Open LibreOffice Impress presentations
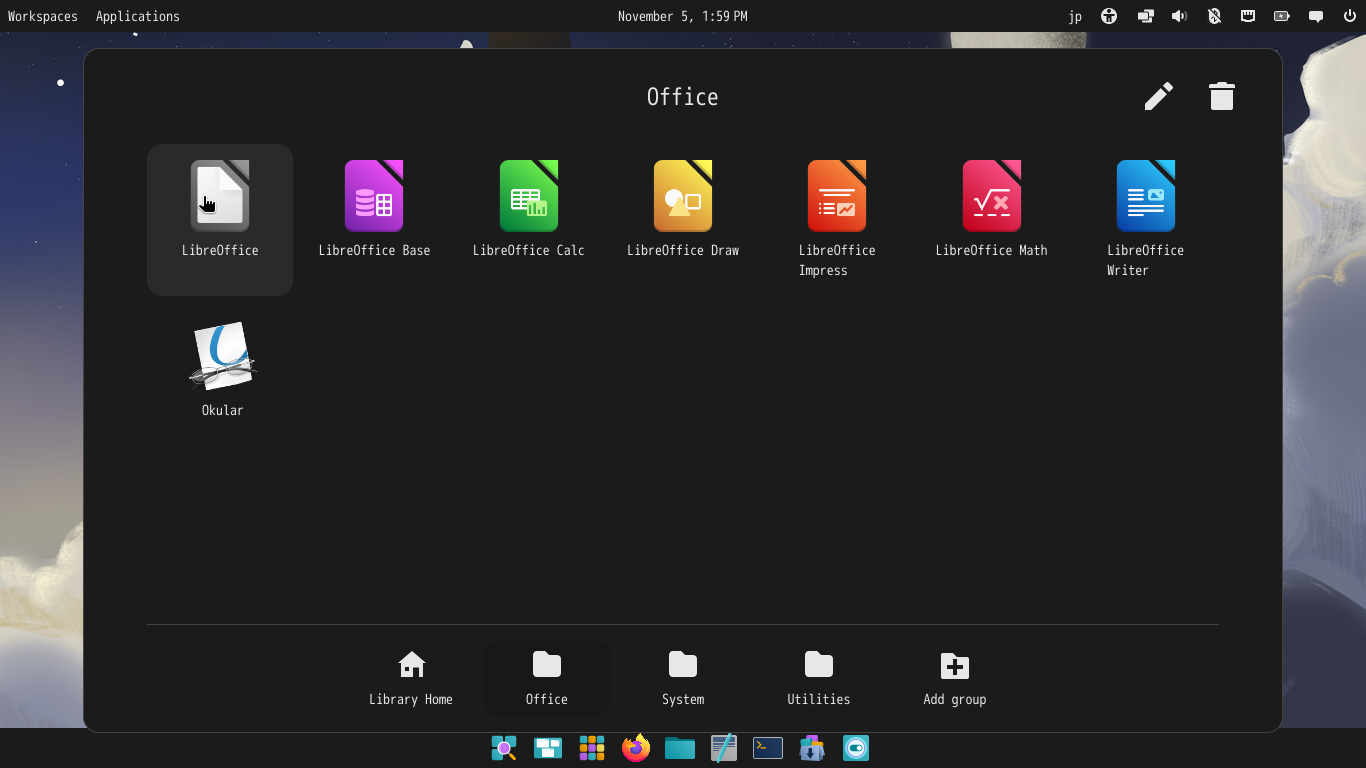1366x768 pixels. pos(837,219)
